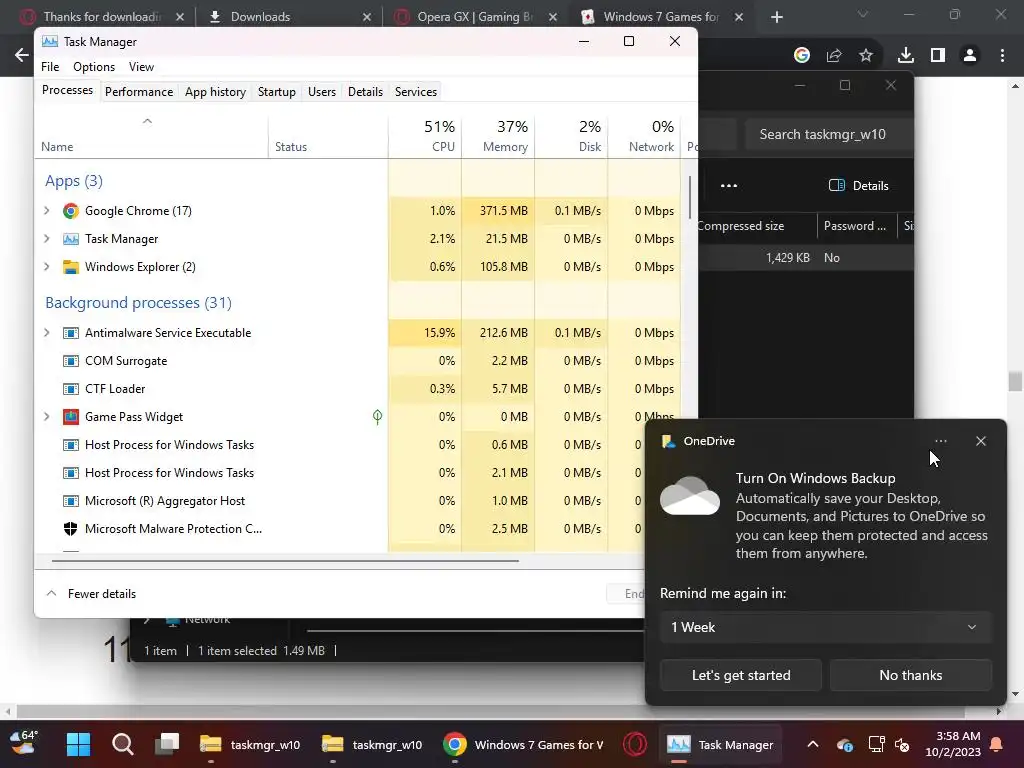Viewport: 1024px width, 768px height.
Task: Toggle the Details pane in File Explorer
Action: pyautogui.click(x=859, y=186)
